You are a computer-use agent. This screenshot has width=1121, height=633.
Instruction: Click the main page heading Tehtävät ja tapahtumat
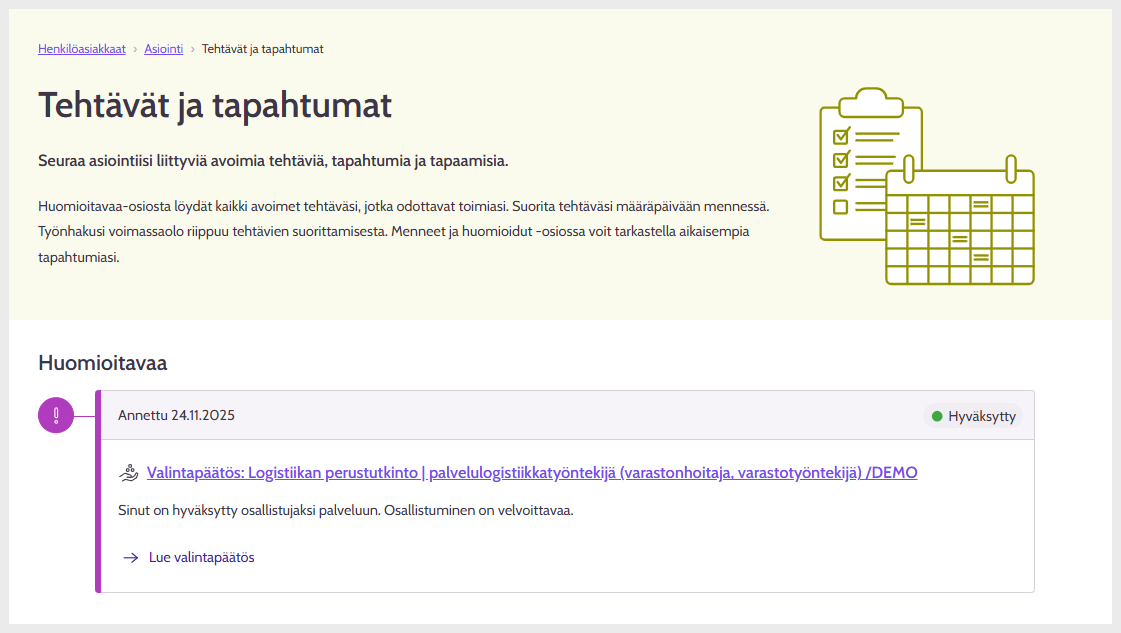point(214,106)
